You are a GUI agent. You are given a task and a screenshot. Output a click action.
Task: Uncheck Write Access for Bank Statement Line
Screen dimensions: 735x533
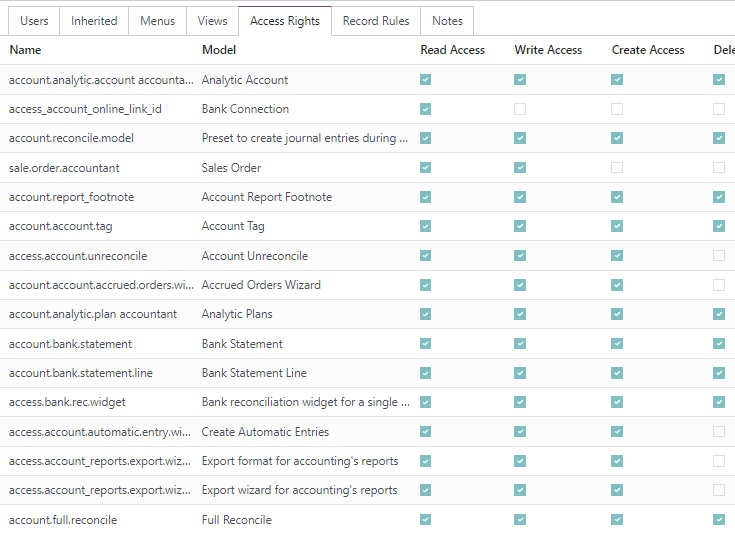tap(520, 373)
